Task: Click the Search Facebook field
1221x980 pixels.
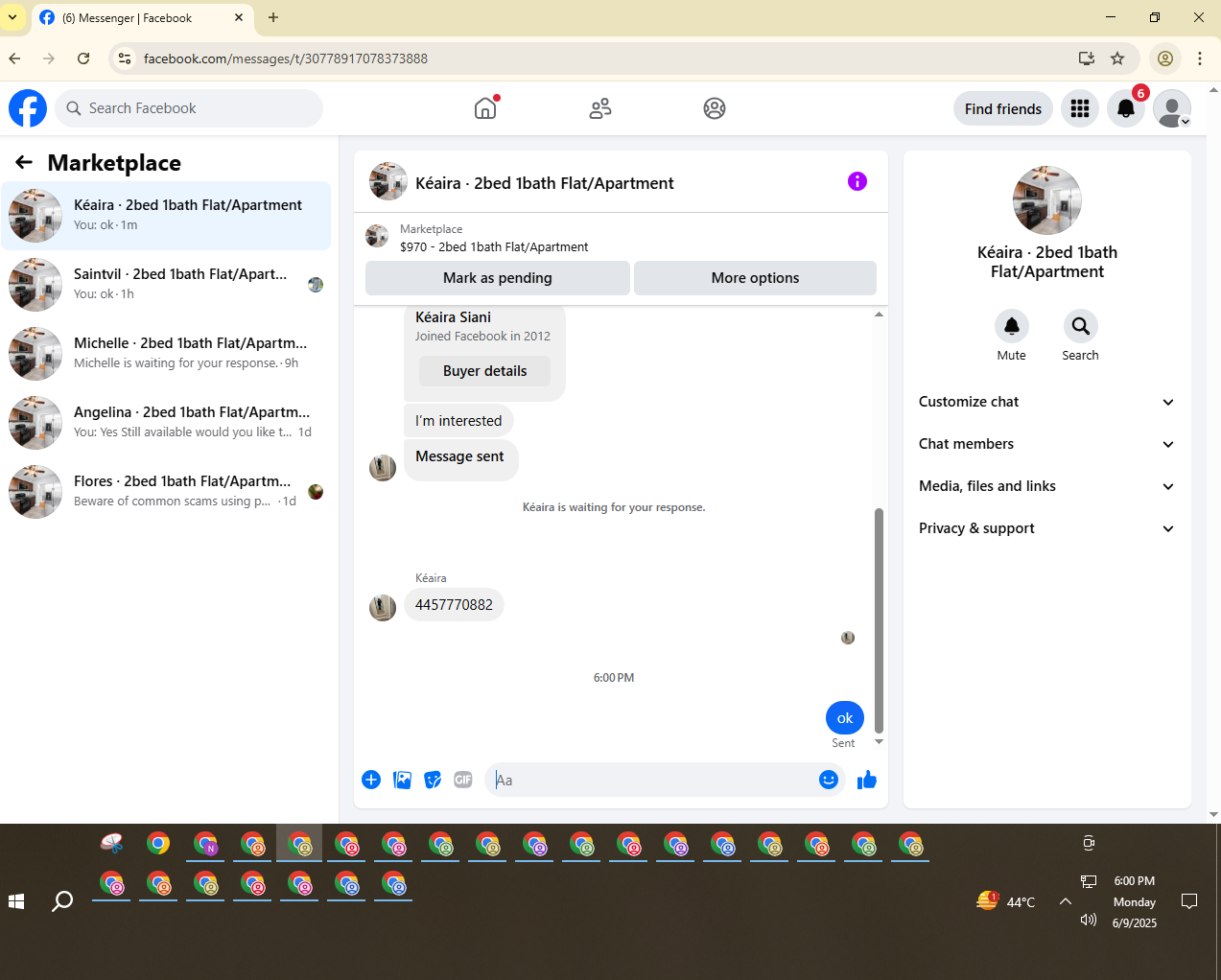Action: click(189, 108)
